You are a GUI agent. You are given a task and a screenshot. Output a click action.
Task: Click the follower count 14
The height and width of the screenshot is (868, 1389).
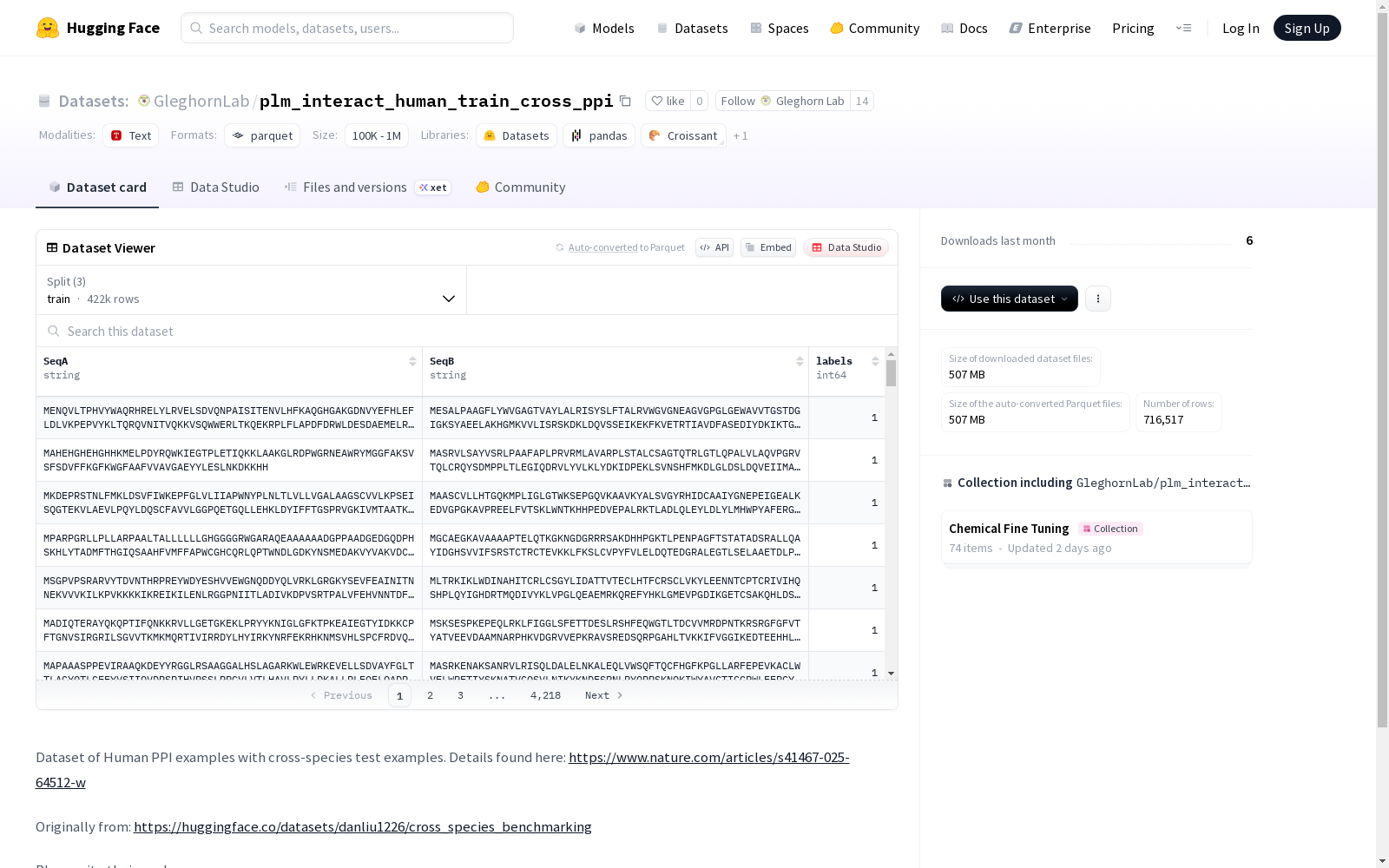862,101
